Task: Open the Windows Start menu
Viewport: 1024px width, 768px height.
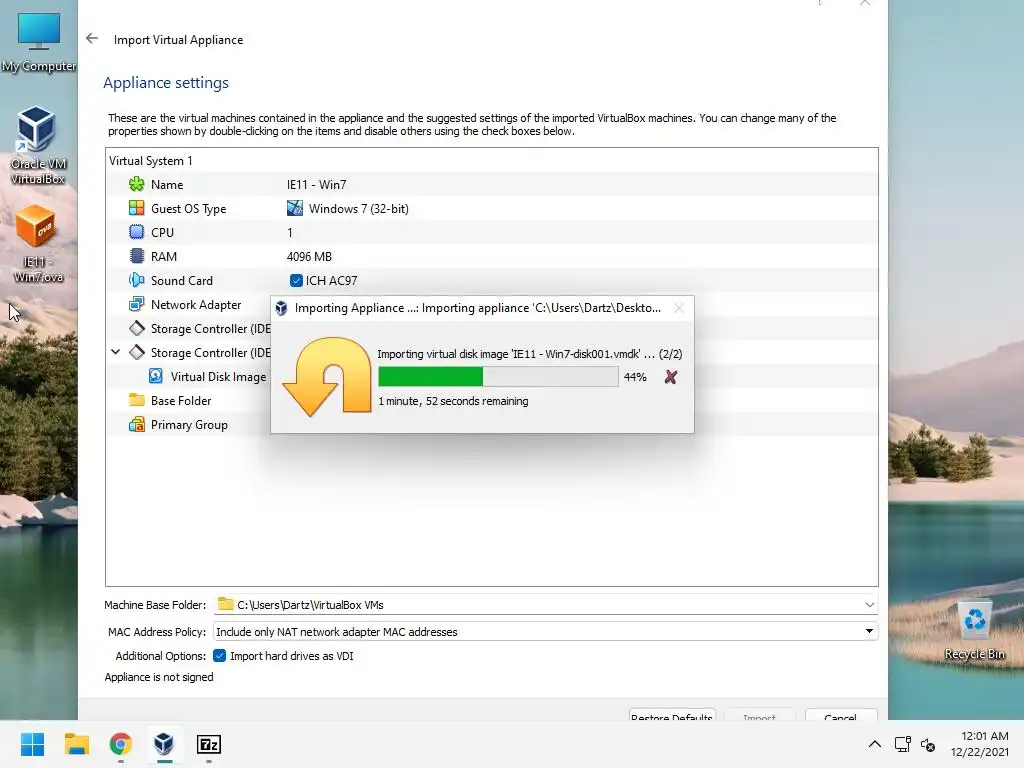Action: (32, 744)
